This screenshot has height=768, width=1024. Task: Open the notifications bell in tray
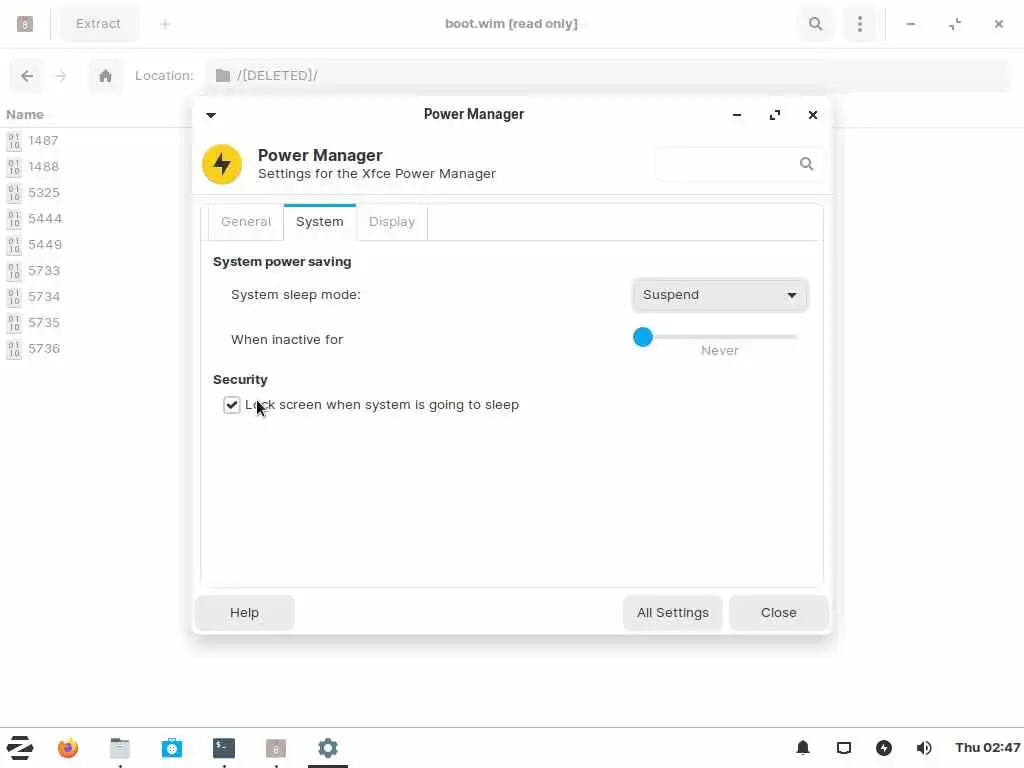pos(803,748)
